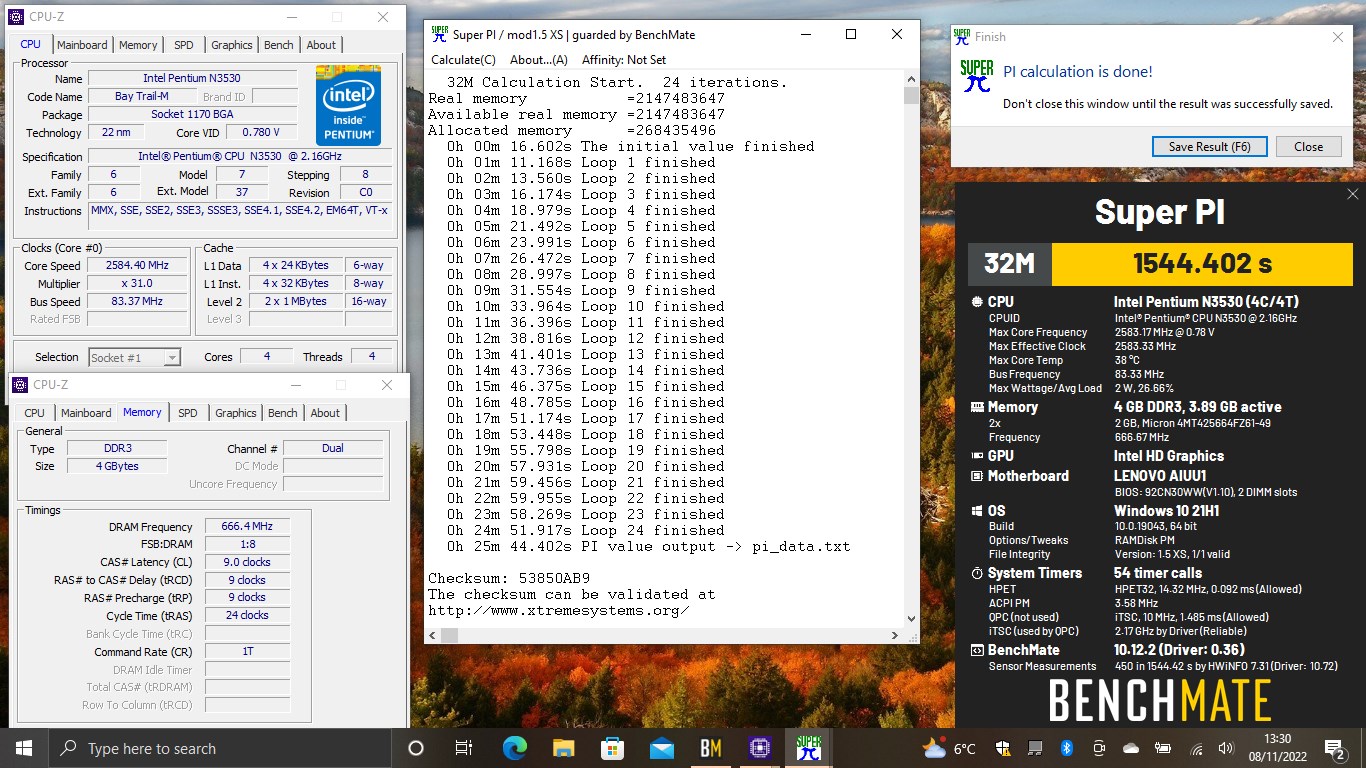
Task: Open network tray icon
Action: [x=1194, y=748]
